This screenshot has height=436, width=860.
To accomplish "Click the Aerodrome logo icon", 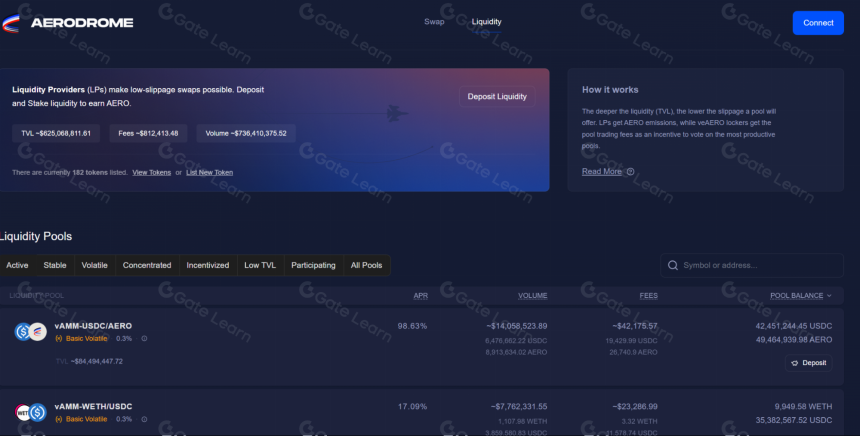I will pyautogui.click(x=11, y=23).
